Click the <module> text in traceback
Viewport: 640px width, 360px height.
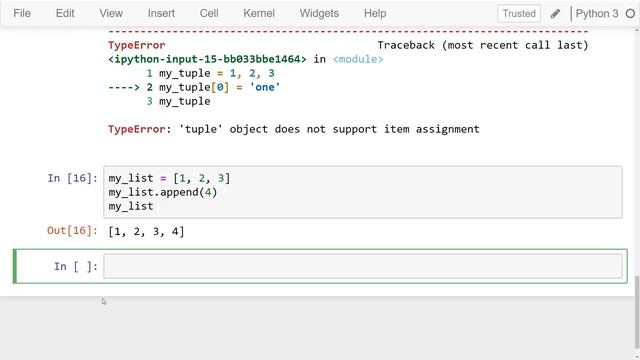[x=358, y=59]
